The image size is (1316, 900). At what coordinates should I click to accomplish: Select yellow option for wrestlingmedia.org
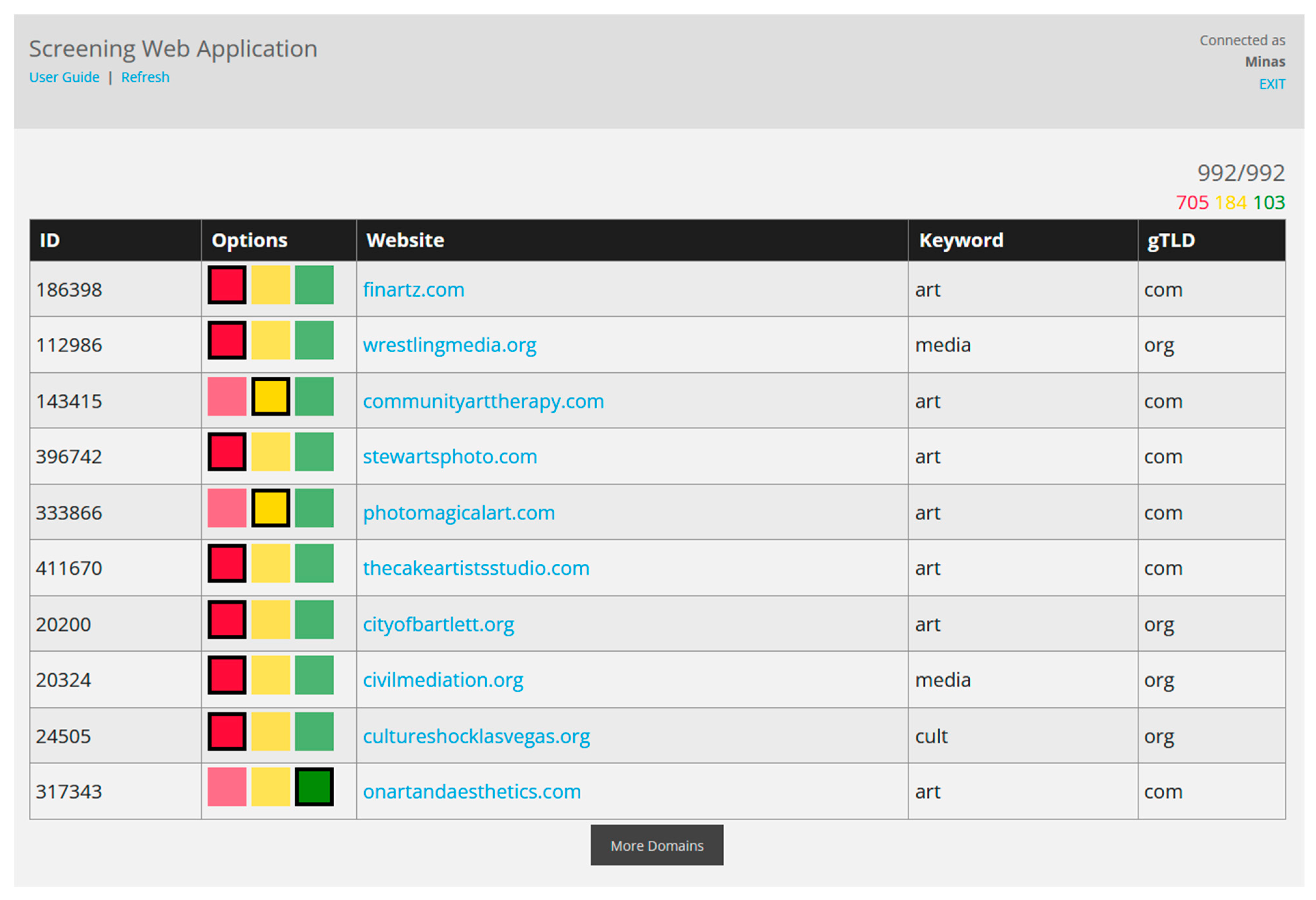[270, 340]
